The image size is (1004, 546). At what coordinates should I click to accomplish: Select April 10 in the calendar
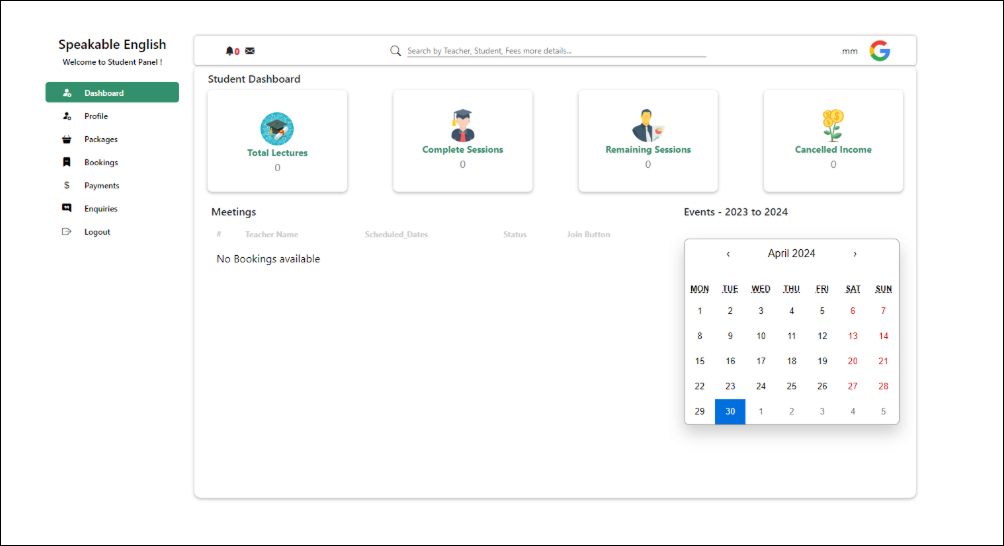(761, 336)
